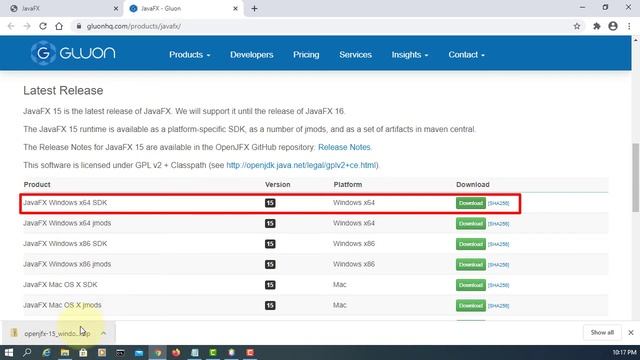Image resolution: width=640 pixels, height=360 pixels.
Task: Reload the page with refresh icon
Action: (x=43, y=26)
